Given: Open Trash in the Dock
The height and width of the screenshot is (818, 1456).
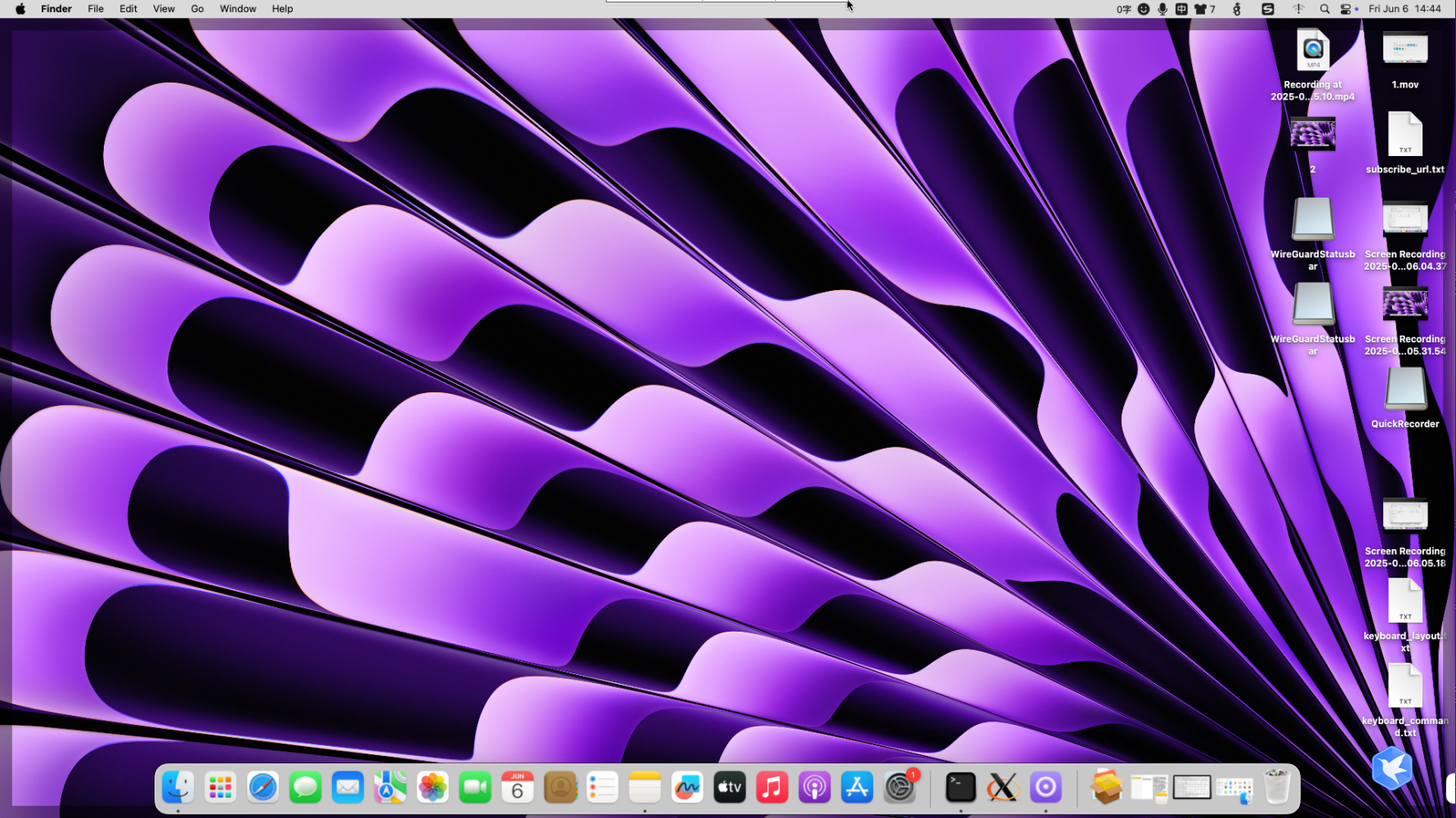Looking at the screenshot, I should click(1276, 788).
